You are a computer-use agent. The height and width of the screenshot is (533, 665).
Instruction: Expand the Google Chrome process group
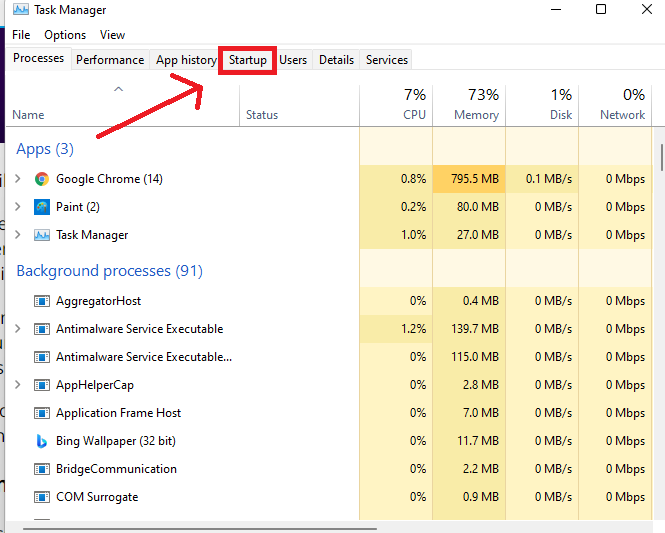(17, 179)
